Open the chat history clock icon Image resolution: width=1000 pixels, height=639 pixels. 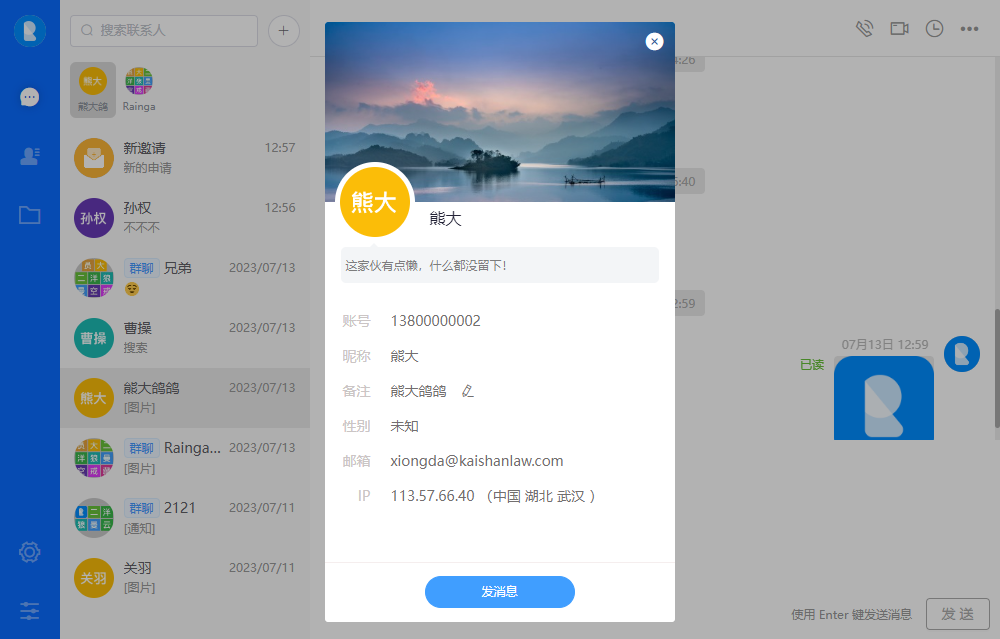(934, 28)
